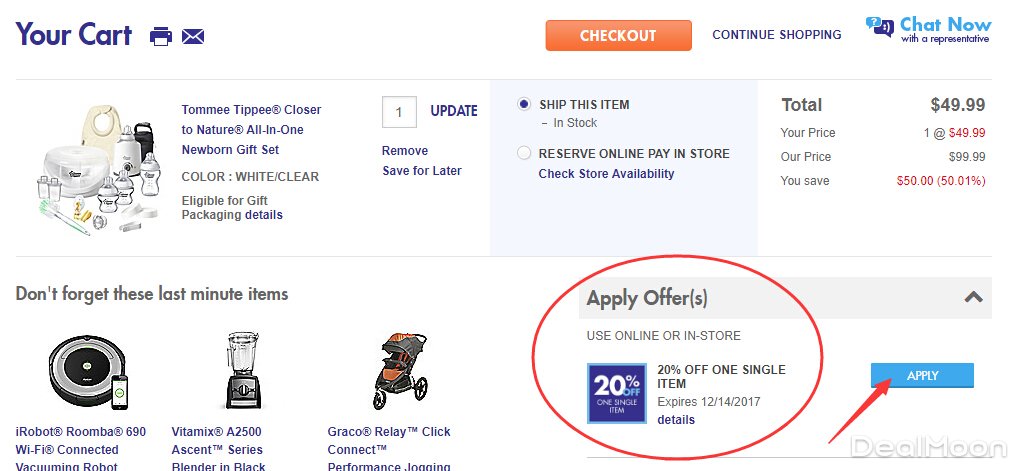This screenshot has width=1021, height=471.
Task: Check Store Availability link
Action: tap(606, 174)
